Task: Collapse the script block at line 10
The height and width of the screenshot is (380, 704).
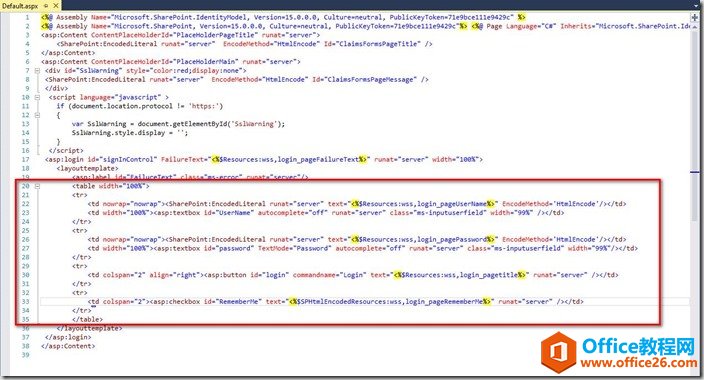Action: pyautogui.click(x=38, y=97)
